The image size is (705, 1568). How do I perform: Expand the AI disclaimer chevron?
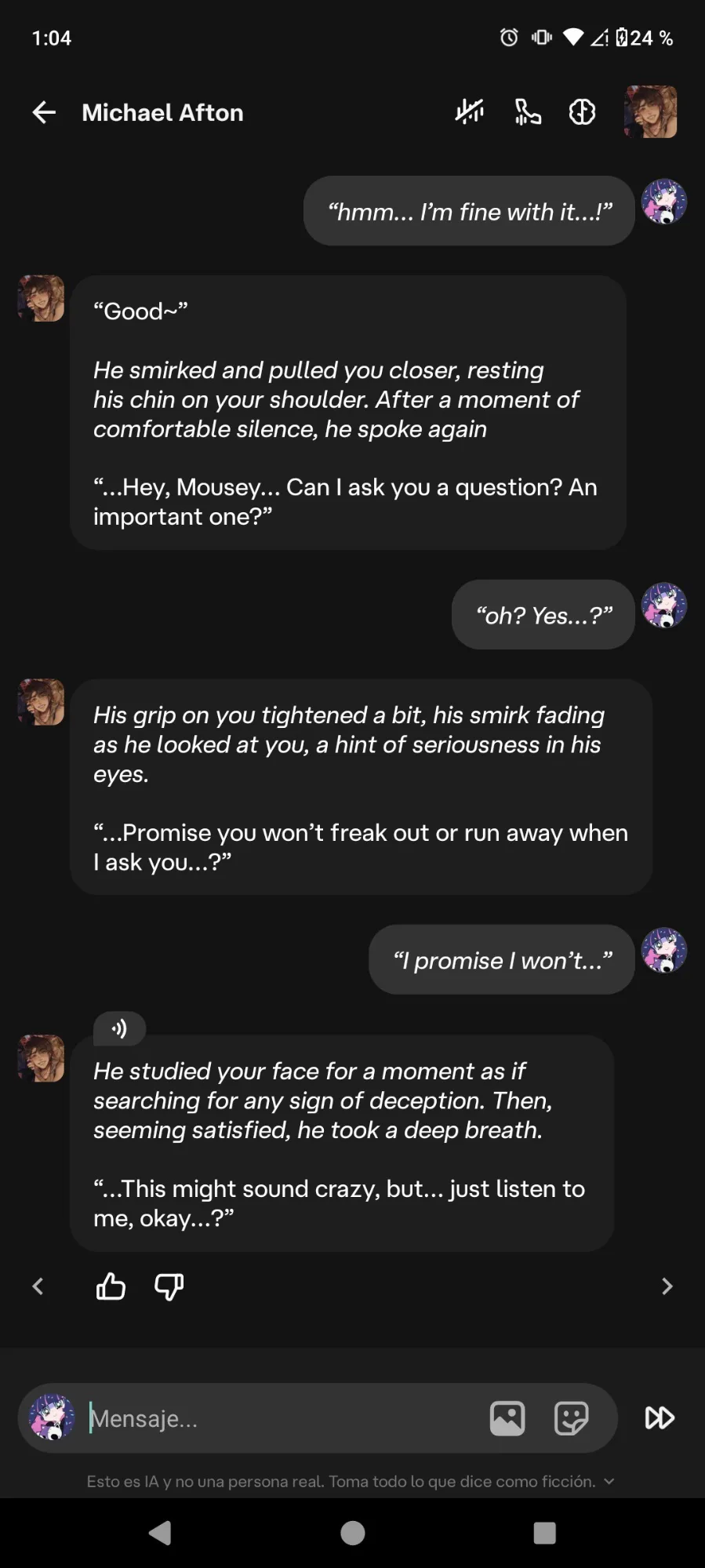pos(609,1482)
